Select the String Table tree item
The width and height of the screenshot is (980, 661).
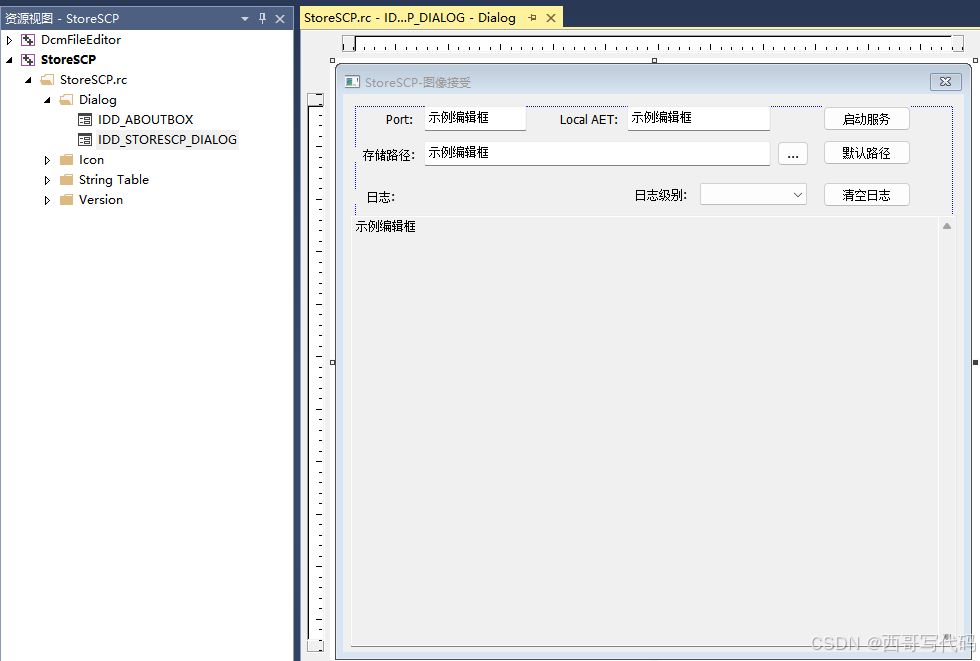coord(114,180)
